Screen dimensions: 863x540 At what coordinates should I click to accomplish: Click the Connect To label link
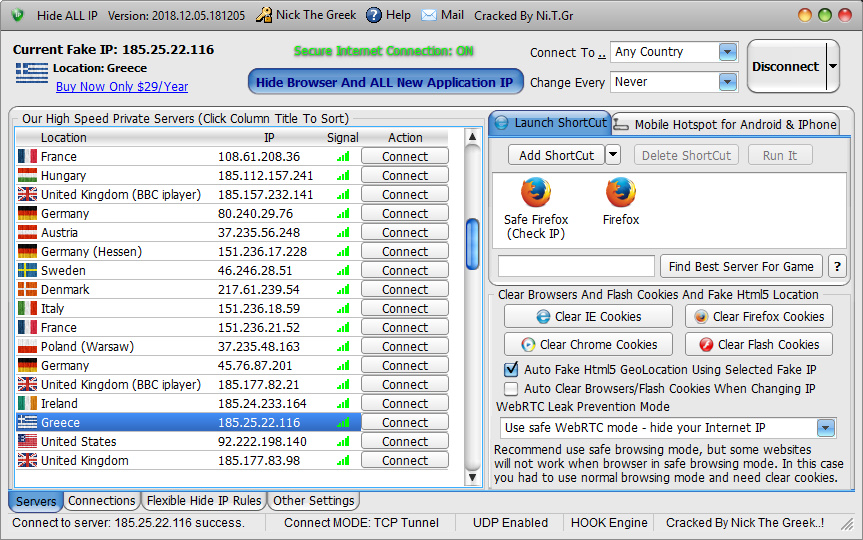[567, 53]
